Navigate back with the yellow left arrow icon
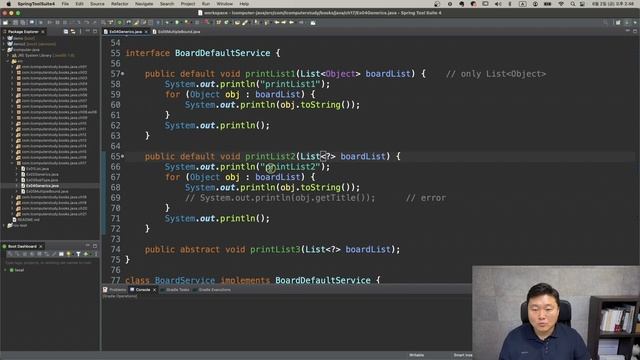The image size is (640, 360). (x=276, y=22)
